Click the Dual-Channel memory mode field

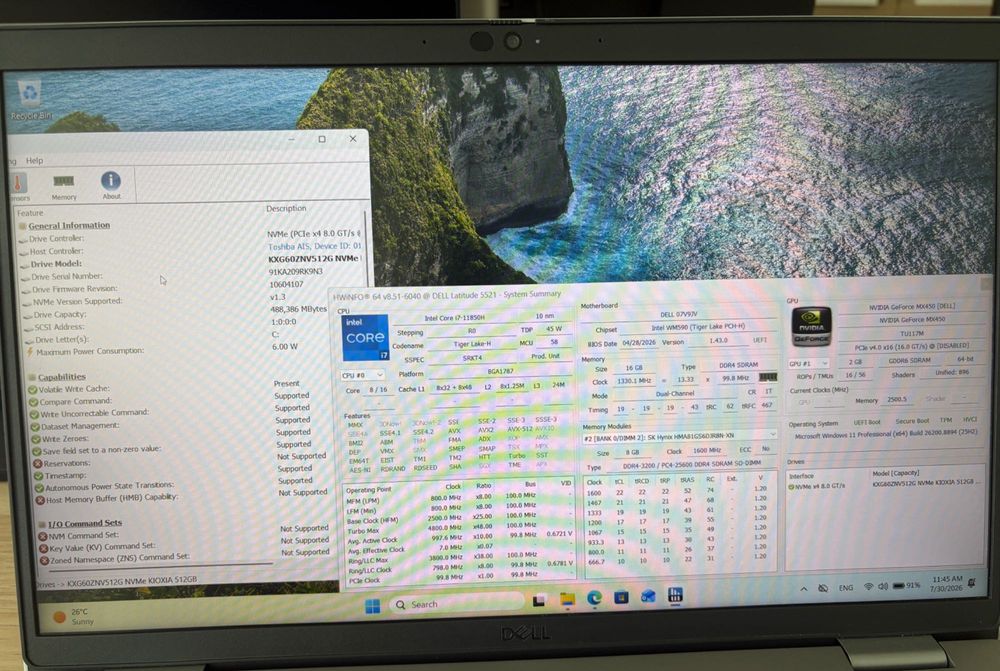coord(675,394)
